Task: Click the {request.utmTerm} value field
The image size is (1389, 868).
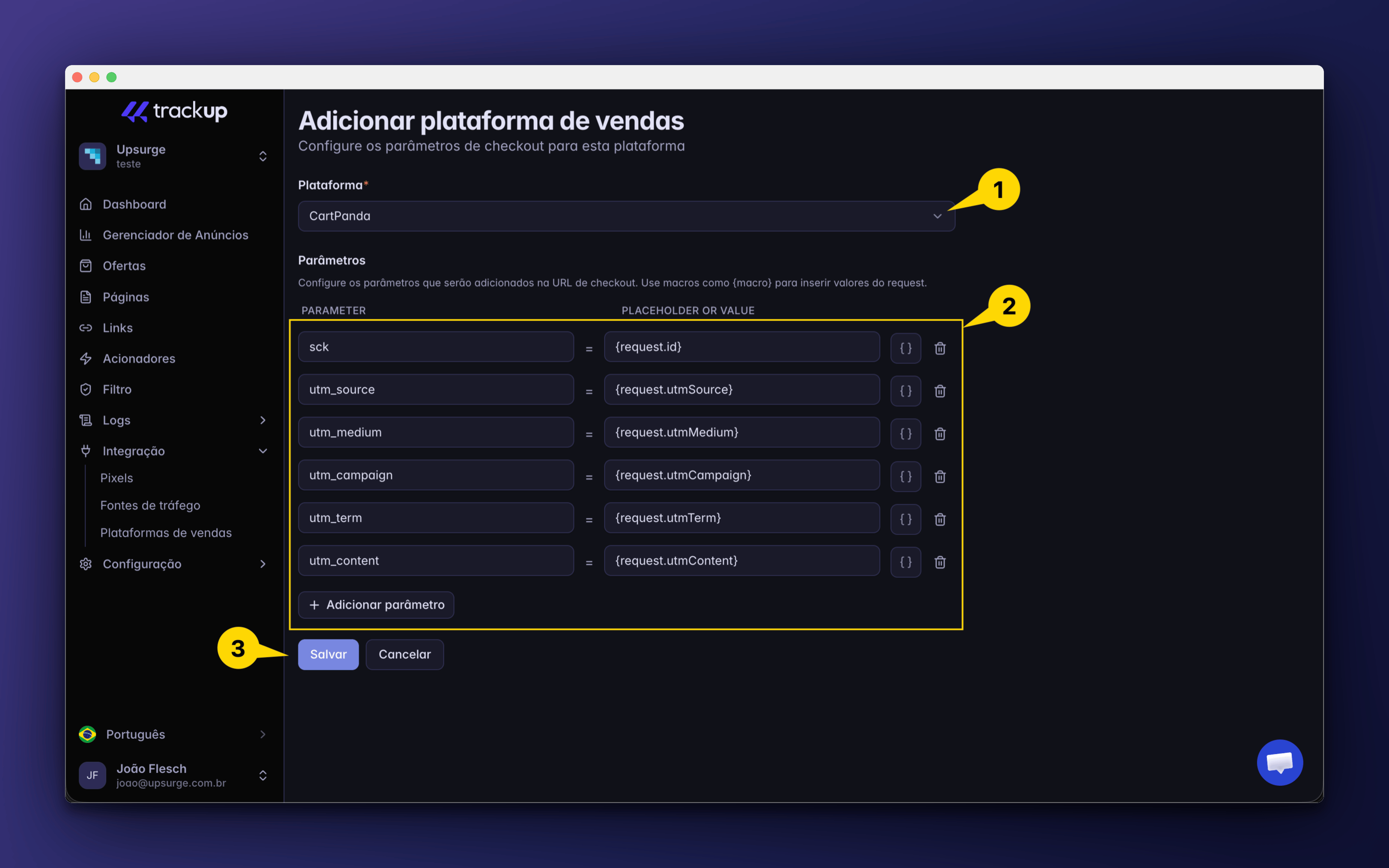Action: 741,518
